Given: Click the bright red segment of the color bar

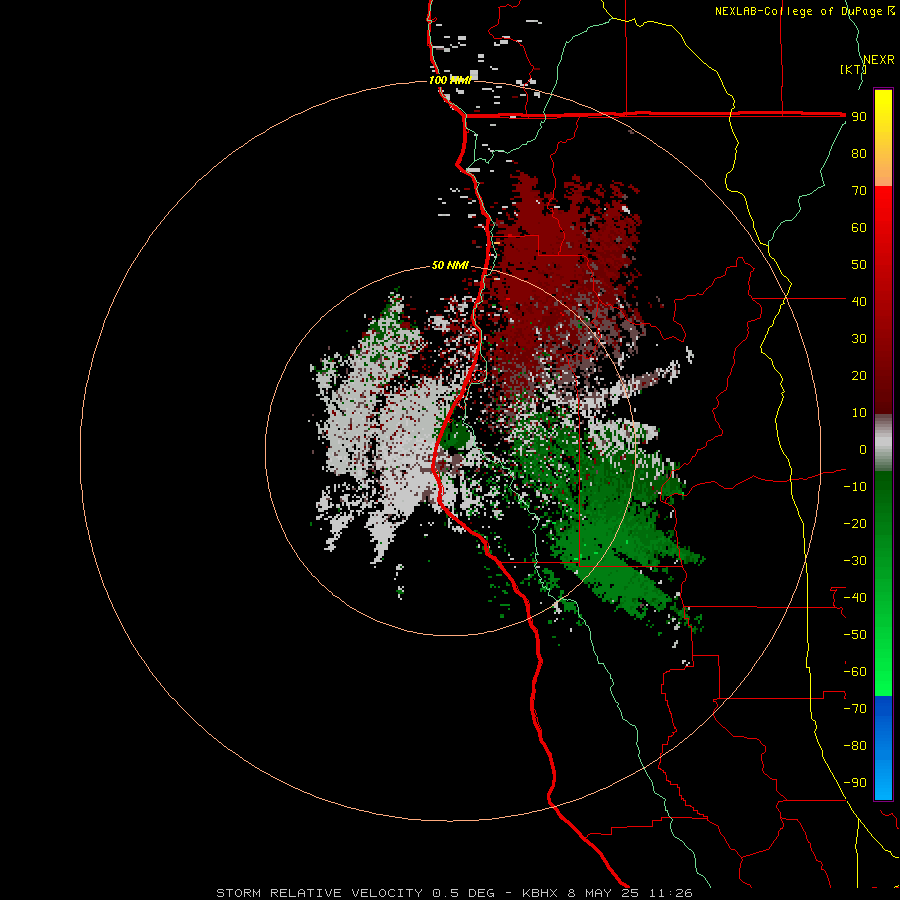Looking at the screenshot, I should (x=883, y=230).
